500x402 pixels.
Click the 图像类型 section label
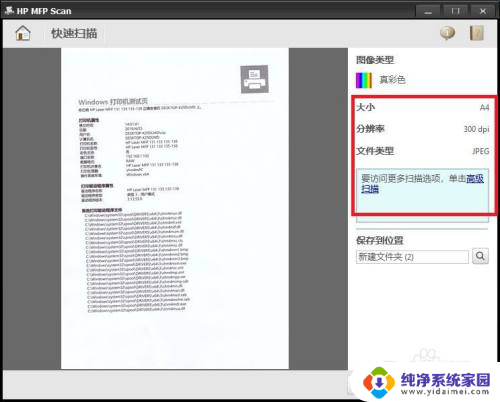pos(375,60)
